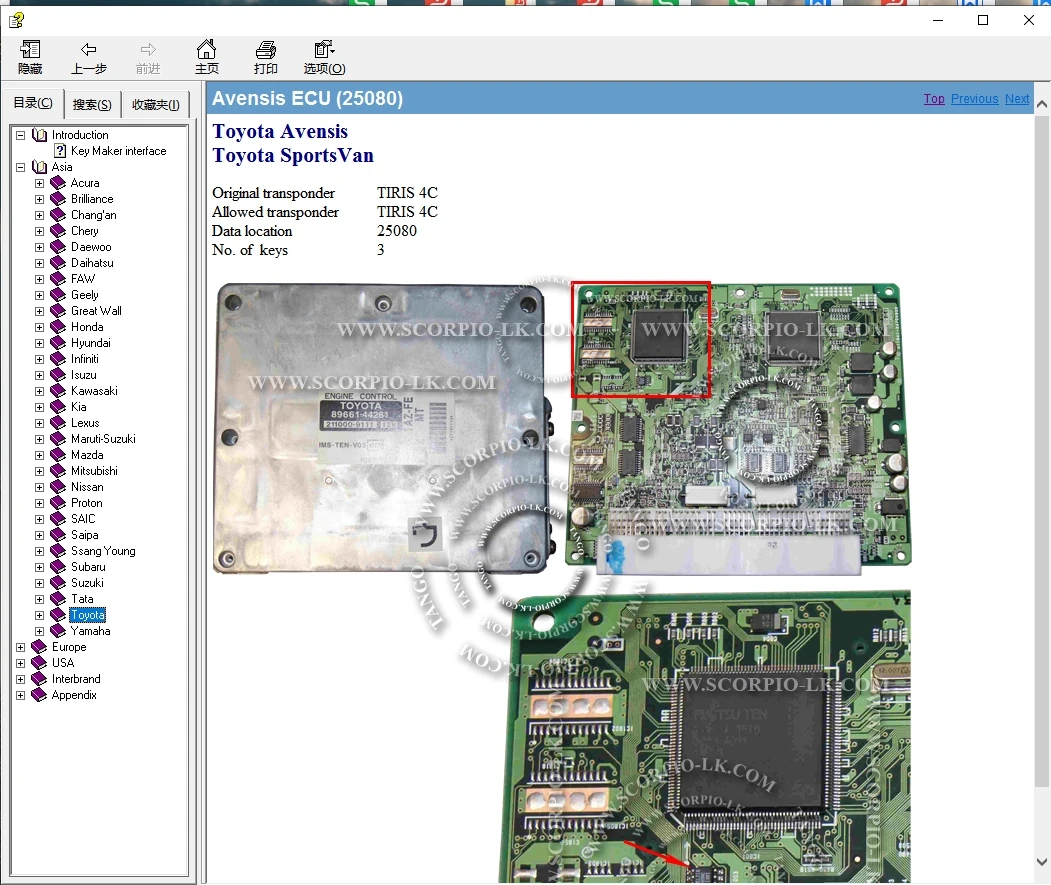Image resolution: width=1051 pixels, height=885 pixels.
Task: Select Lexus in the contents tree
Action: (x=85, y=423)
